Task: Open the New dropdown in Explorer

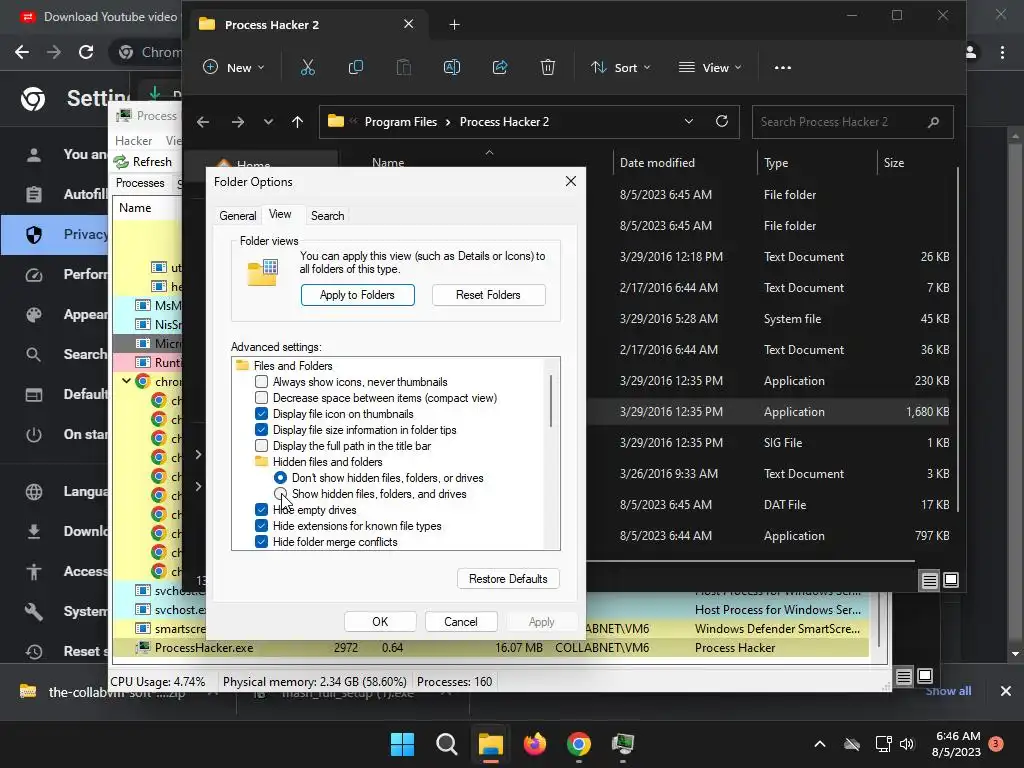Action: point(234,67)
